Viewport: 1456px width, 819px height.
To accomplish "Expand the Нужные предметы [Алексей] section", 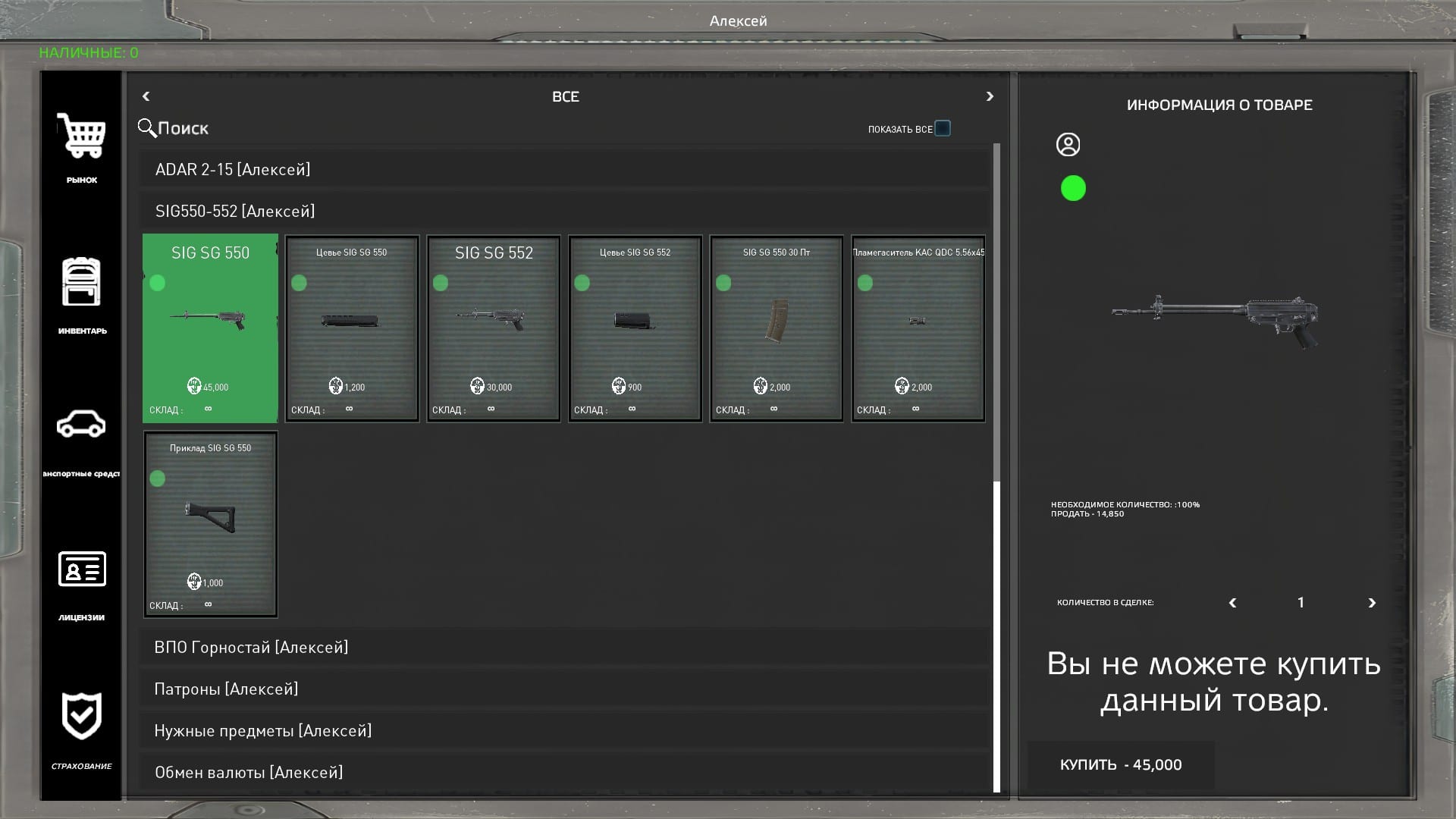I will pos(565,730).
